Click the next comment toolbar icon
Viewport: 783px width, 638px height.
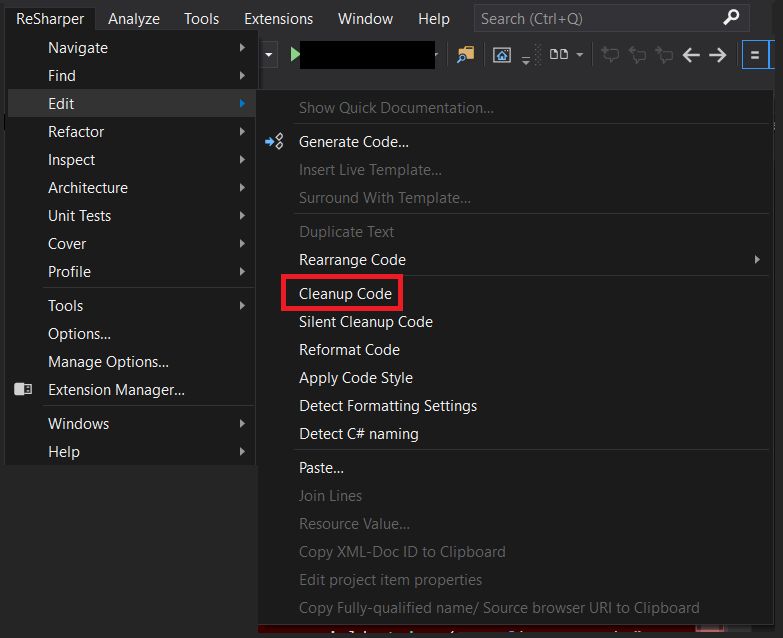(x=664, y=54)
